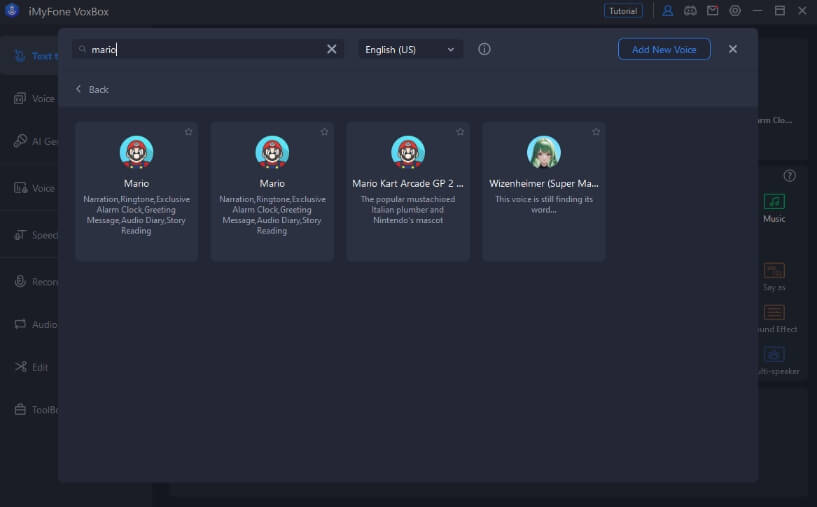
Task: Clear the mario search text
Action: (x=331, y=49)
